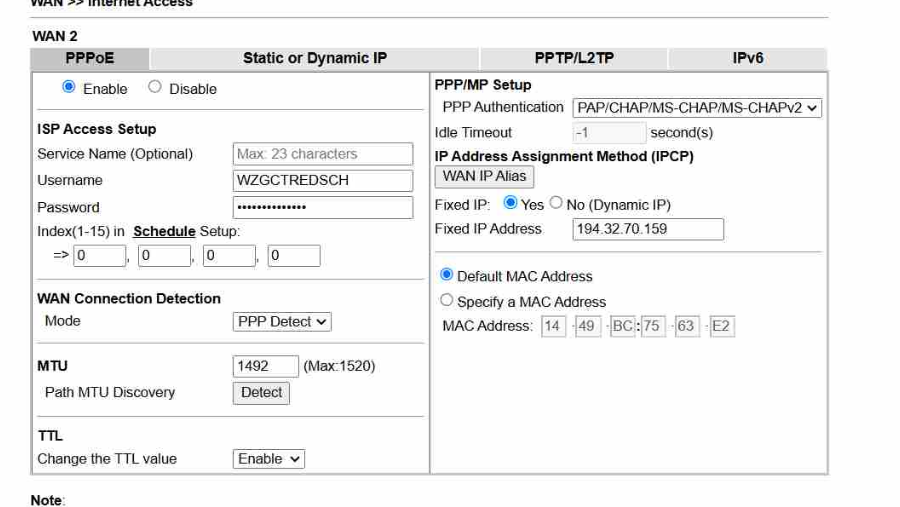Expand the WAN Connection Detection Mode dropdown
The width and height of the screenshot is (900, 507).
tap(282, 322)
